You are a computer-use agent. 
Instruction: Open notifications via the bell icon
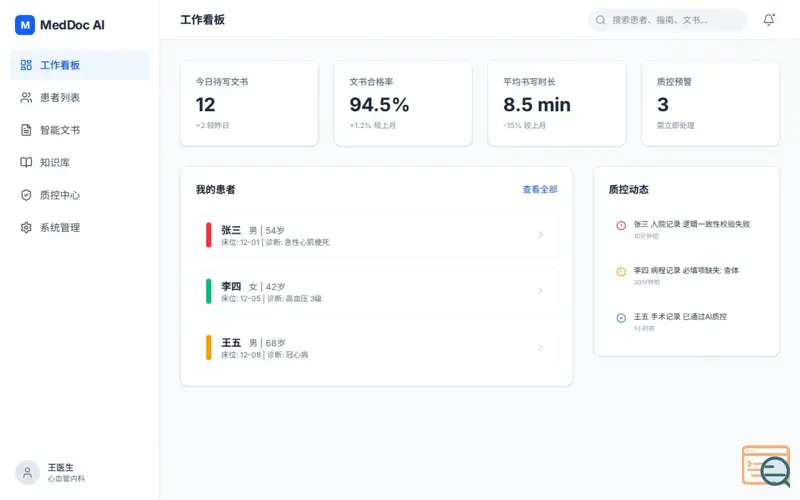(769, 20)
